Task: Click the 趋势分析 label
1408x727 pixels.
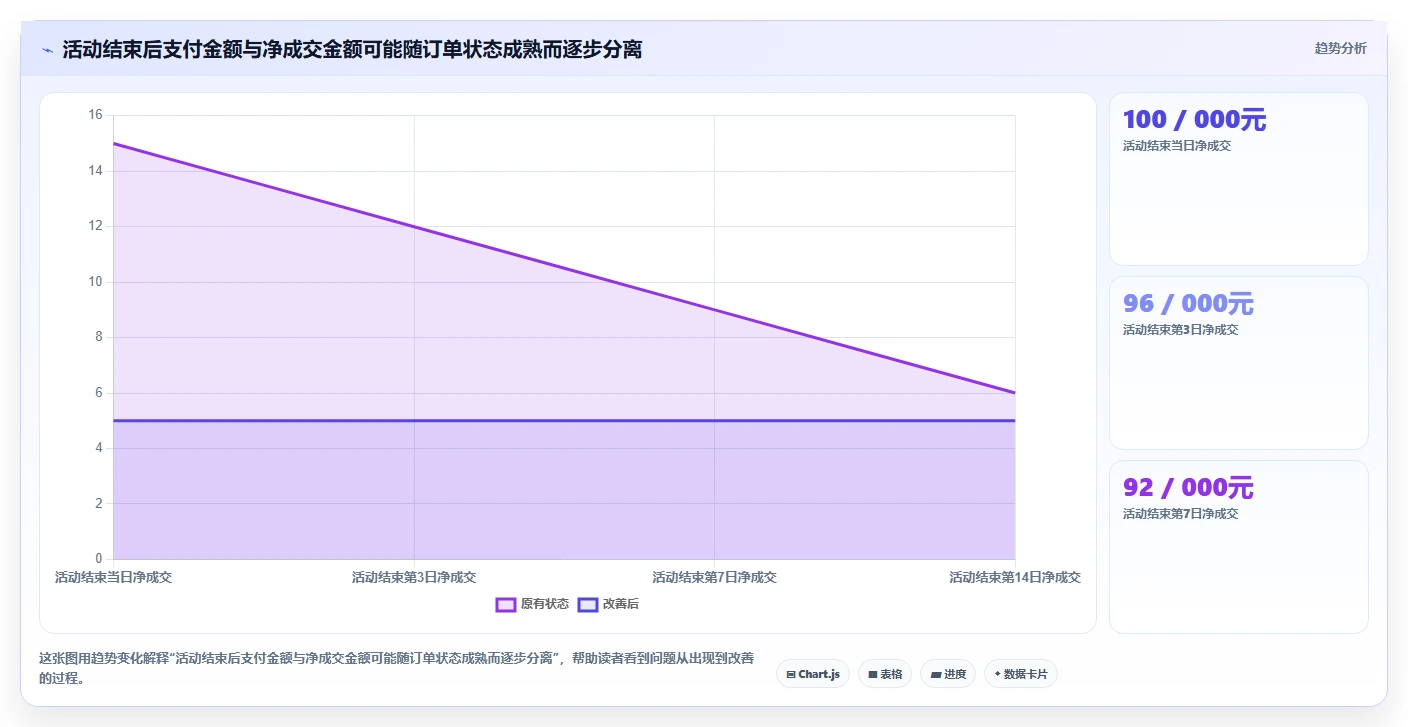Action: pos(1340,48)
